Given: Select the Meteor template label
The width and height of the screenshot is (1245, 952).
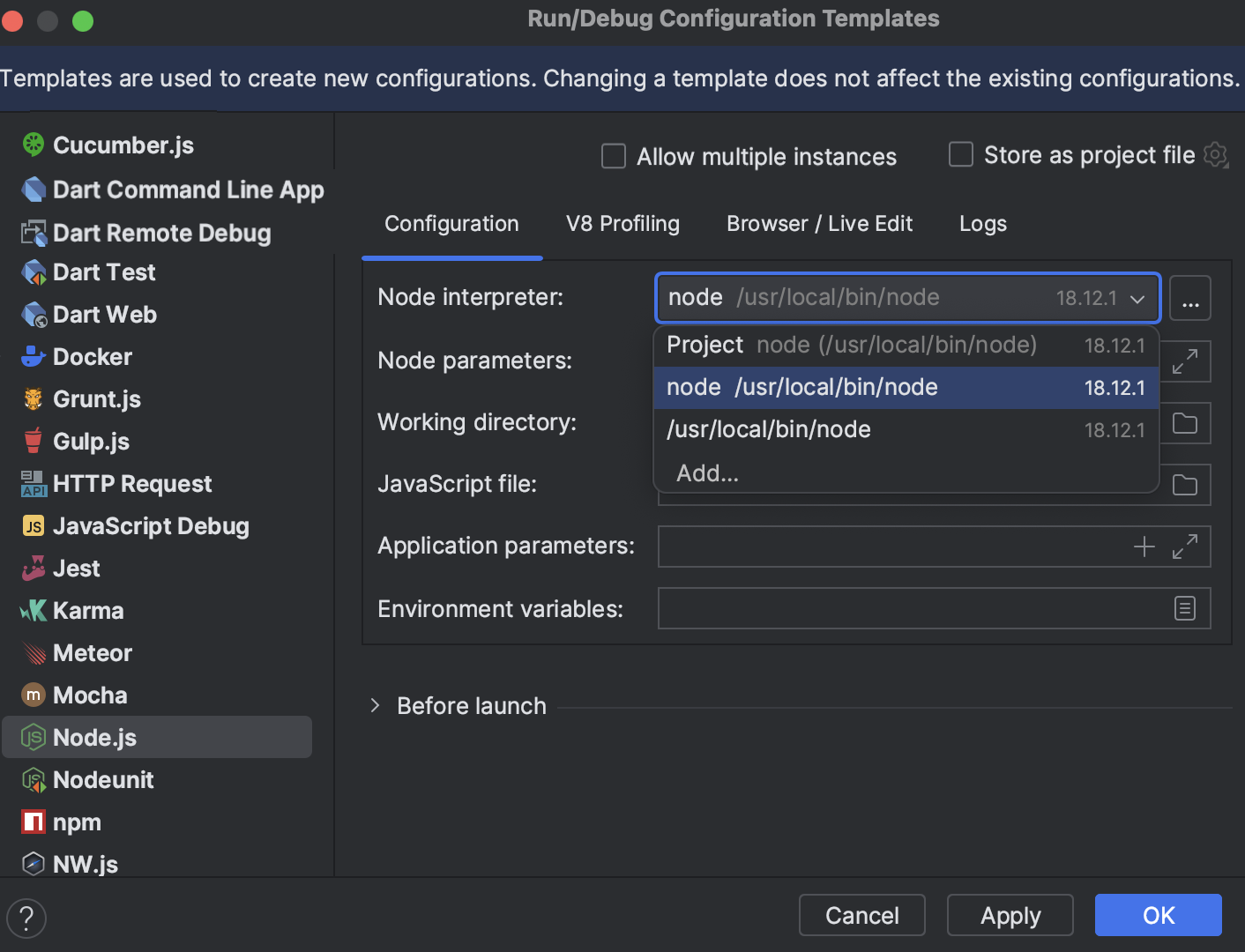Looking at the screenshot, I should click(x=93, y=653).
